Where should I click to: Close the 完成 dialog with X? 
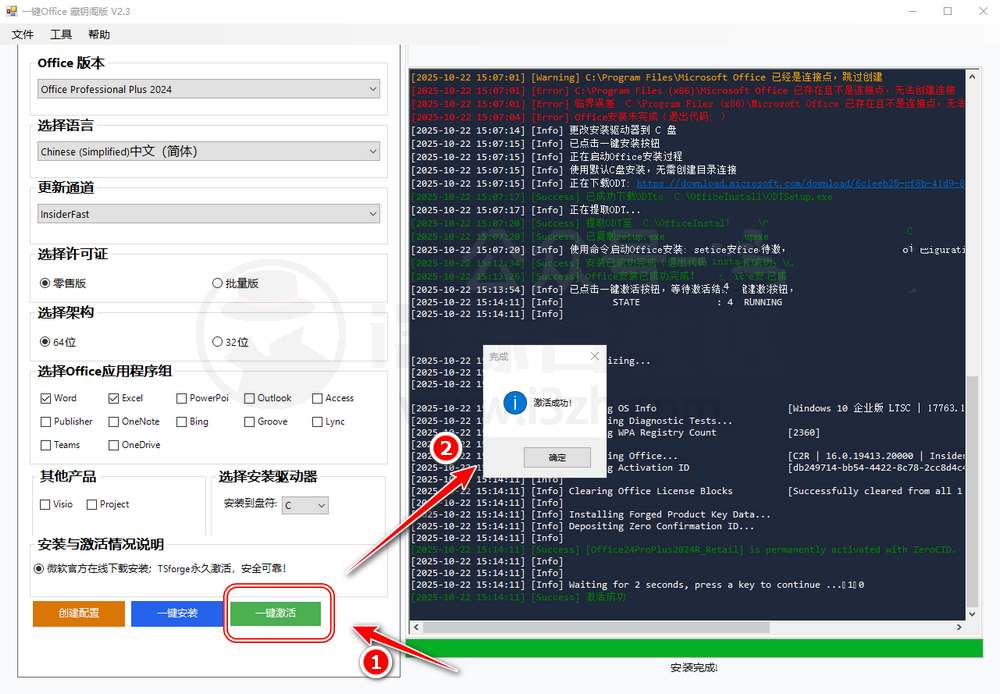[x=595, y=356]
